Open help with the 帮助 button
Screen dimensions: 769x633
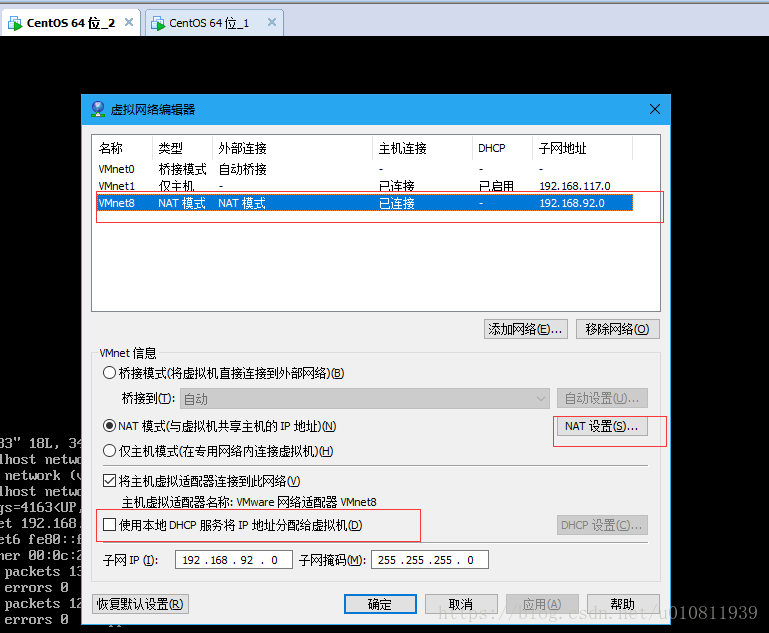click(x=623, y=604)
